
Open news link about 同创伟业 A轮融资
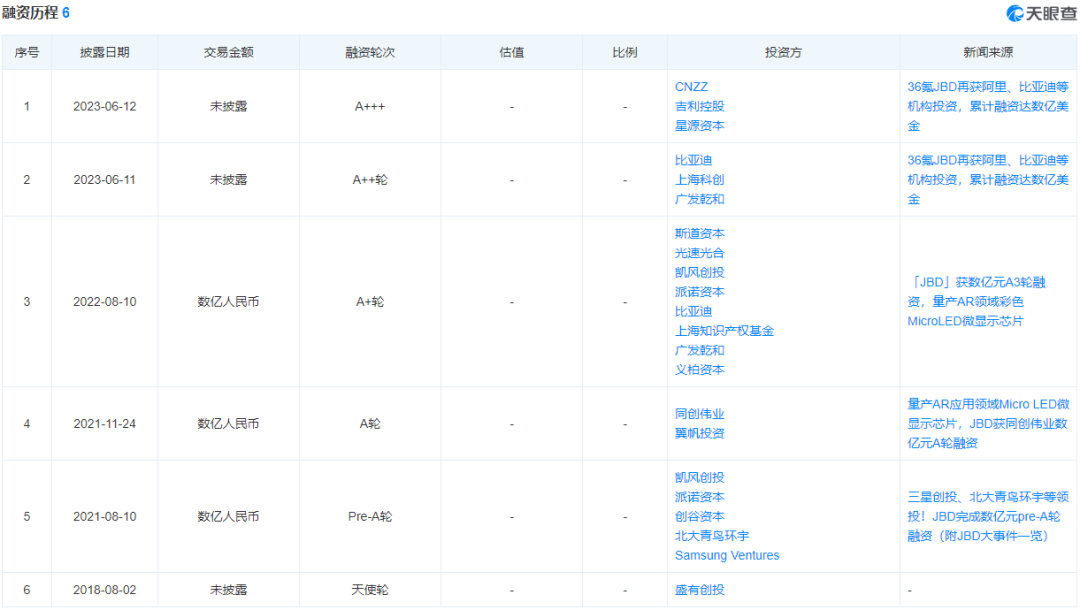988,423
